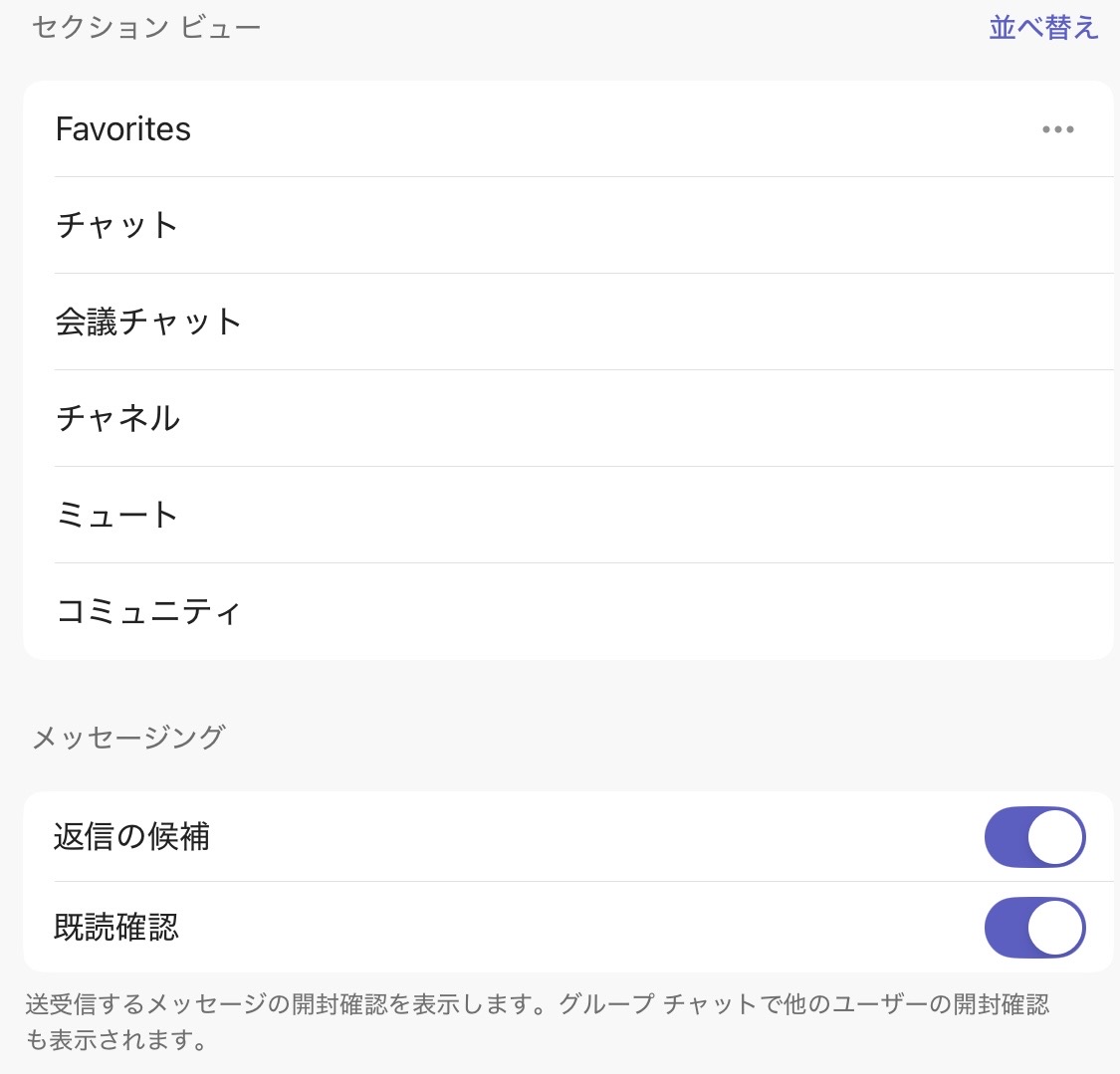Click the 既読確認 setting label

pos(115,928)
